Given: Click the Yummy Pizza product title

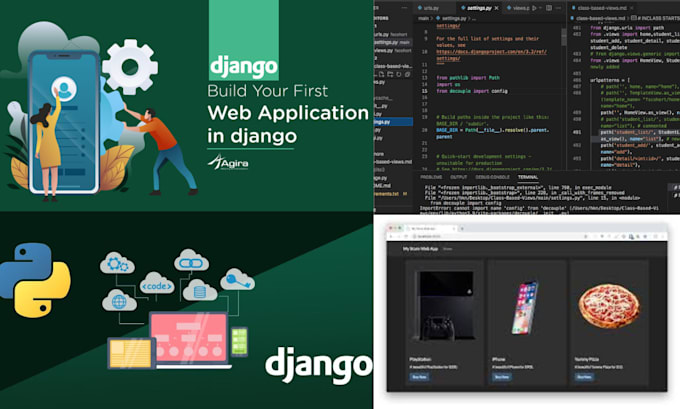Looking at the screenshot, I should [x=587, y=359].
